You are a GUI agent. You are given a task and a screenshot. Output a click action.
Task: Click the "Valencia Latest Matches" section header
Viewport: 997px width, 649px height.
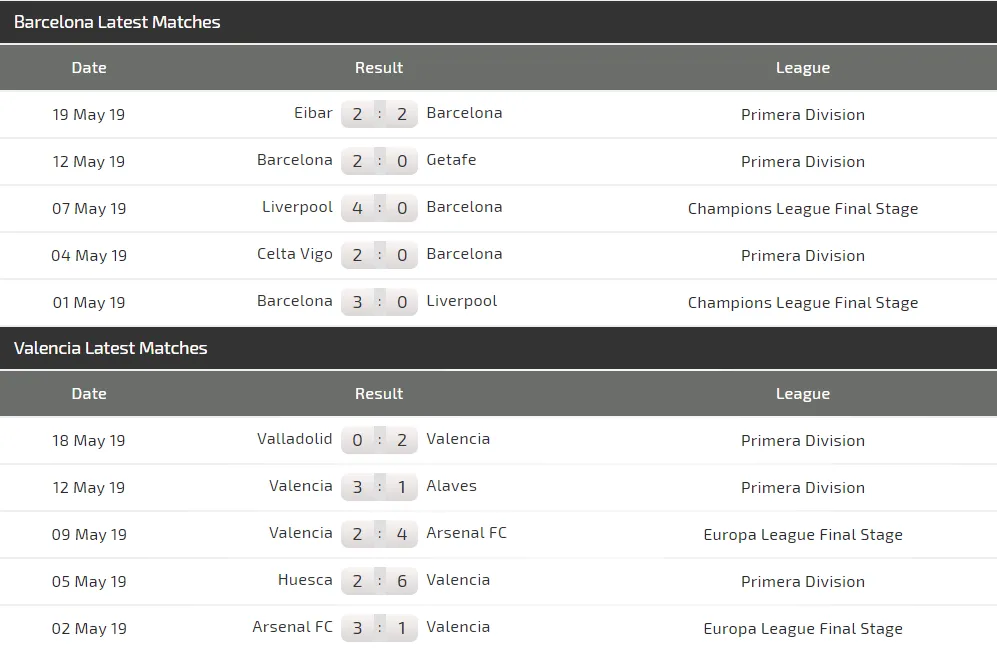(x=111, y=348)
